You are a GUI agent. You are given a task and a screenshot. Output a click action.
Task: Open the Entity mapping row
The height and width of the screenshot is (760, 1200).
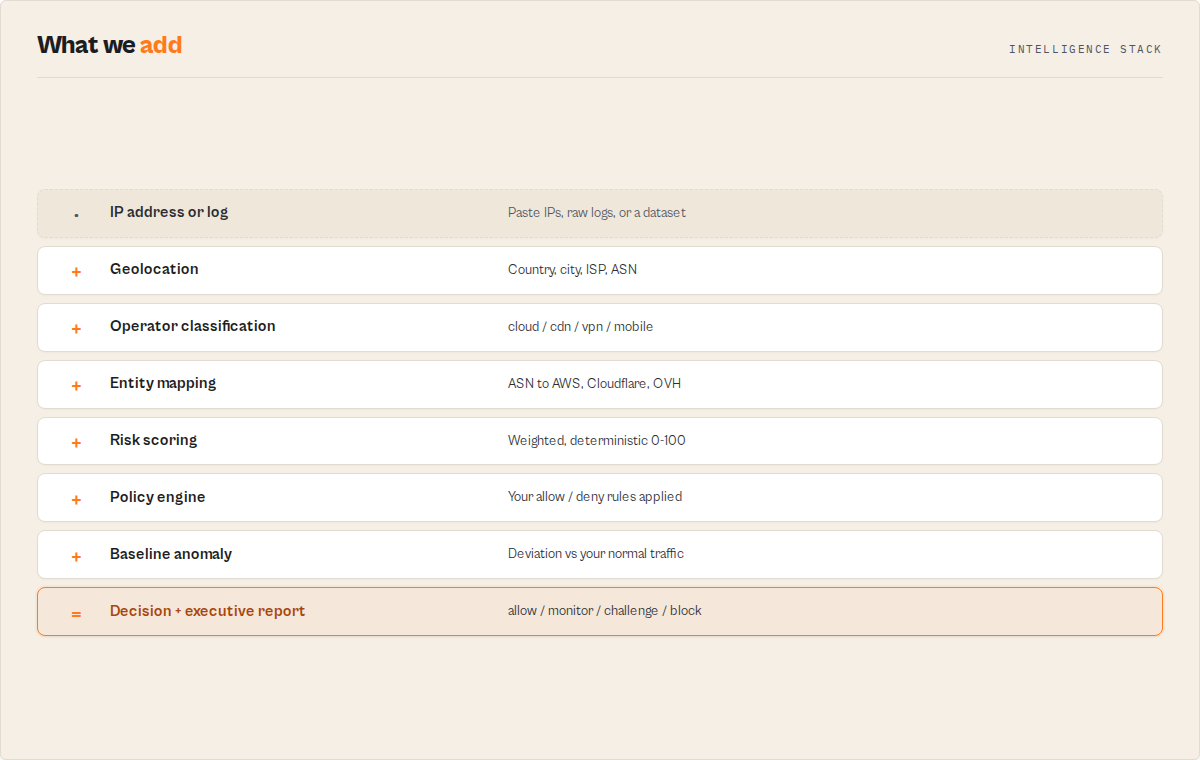click(600, 384)
